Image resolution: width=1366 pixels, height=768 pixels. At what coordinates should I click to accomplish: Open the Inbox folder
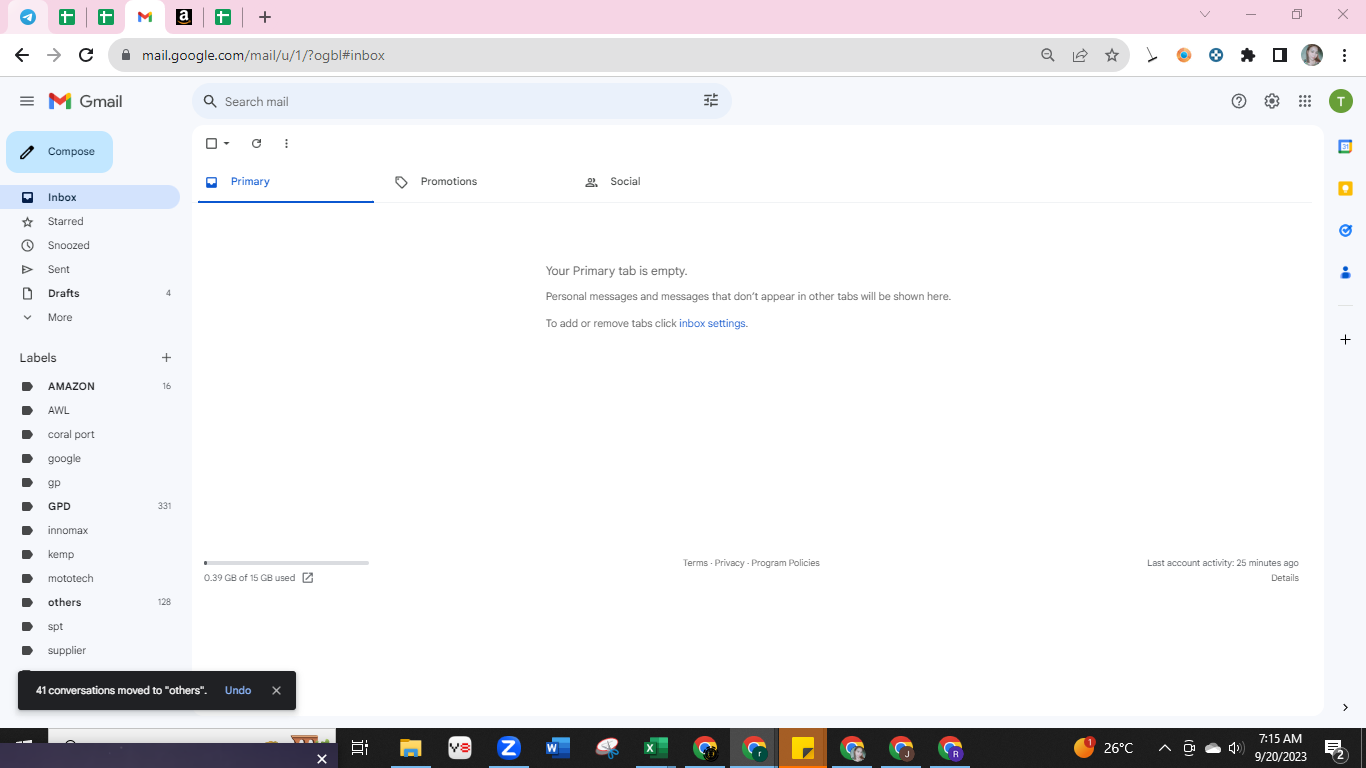pyautogui.click(x=90, y=197)
